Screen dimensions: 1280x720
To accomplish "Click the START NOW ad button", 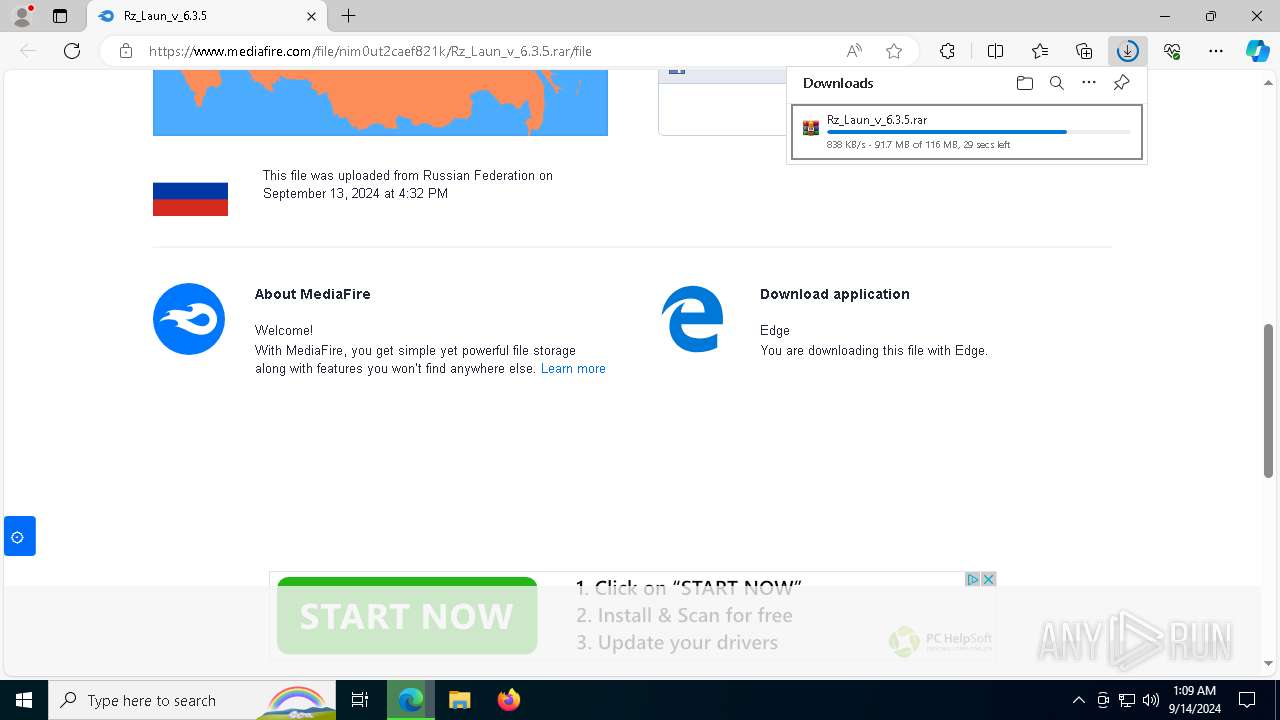I will click(x=407, y=615).
